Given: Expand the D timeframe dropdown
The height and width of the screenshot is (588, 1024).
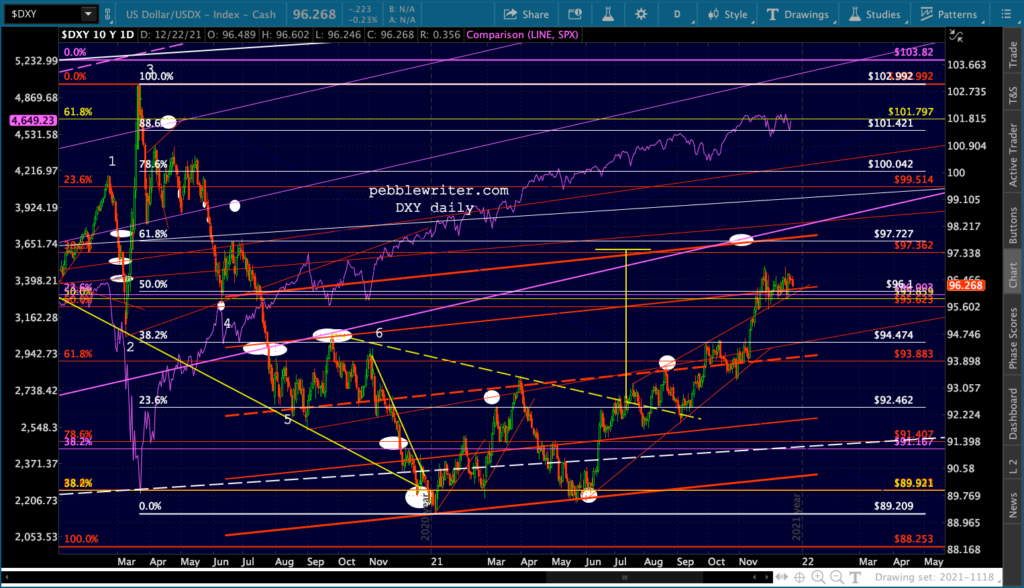Looking at the screenshot, I should point(678,14).
